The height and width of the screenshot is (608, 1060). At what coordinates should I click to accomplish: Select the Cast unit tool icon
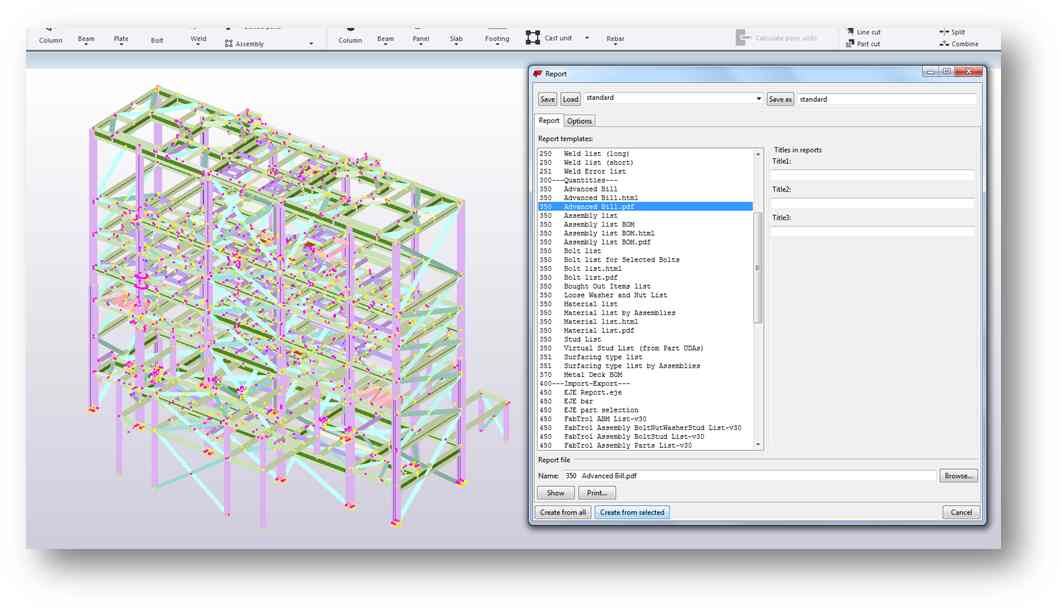(x=533, y=38)
